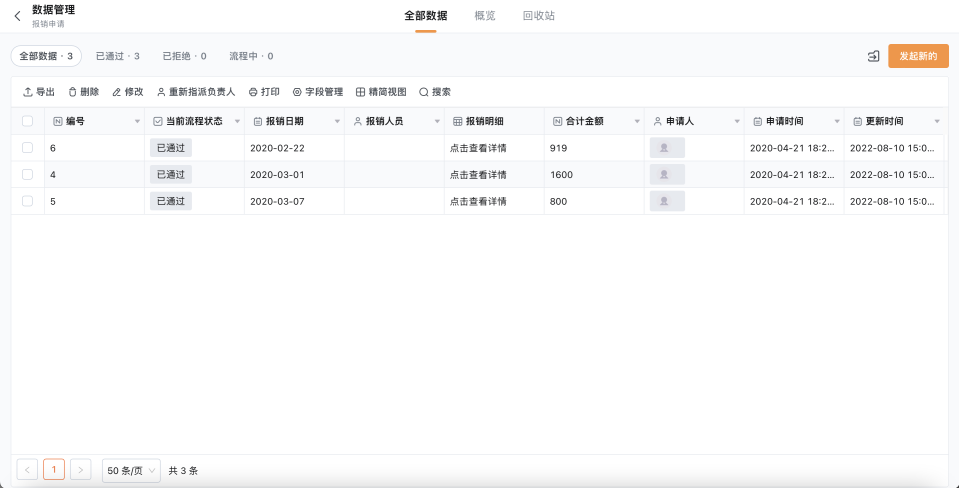Open 点击查看详情 for row 4
Image resolution: width=959 pixels, height=488 pixels.
tap(478, 175)
